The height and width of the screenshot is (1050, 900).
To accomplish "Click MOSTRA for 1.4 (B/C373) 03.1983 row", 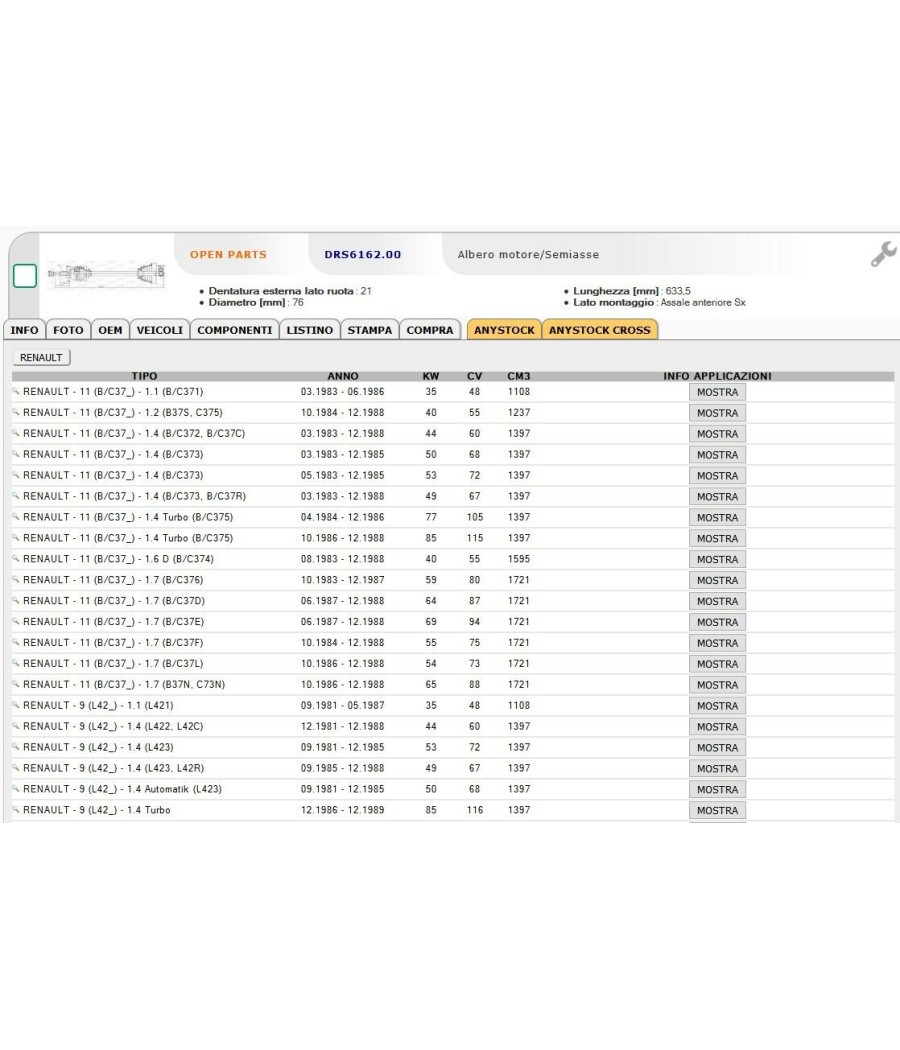I will pos(717,455).
